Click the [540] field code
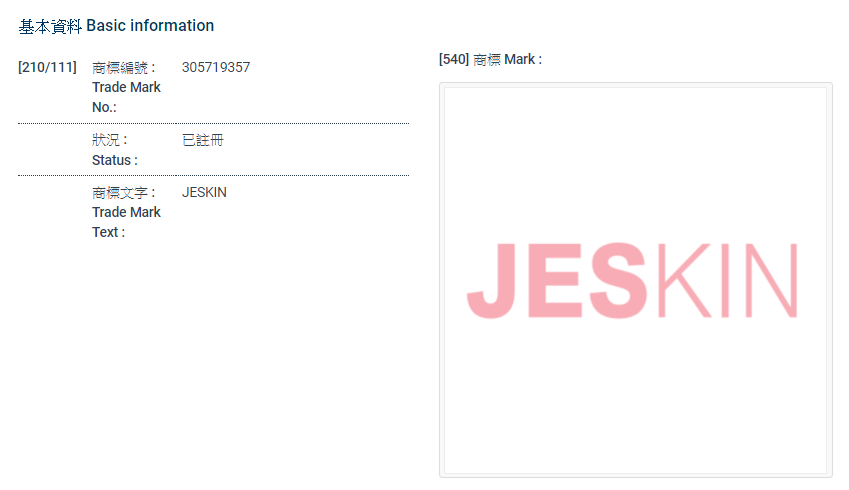The width and height of the screenshot is (849, 490). [x=454, y=60]
